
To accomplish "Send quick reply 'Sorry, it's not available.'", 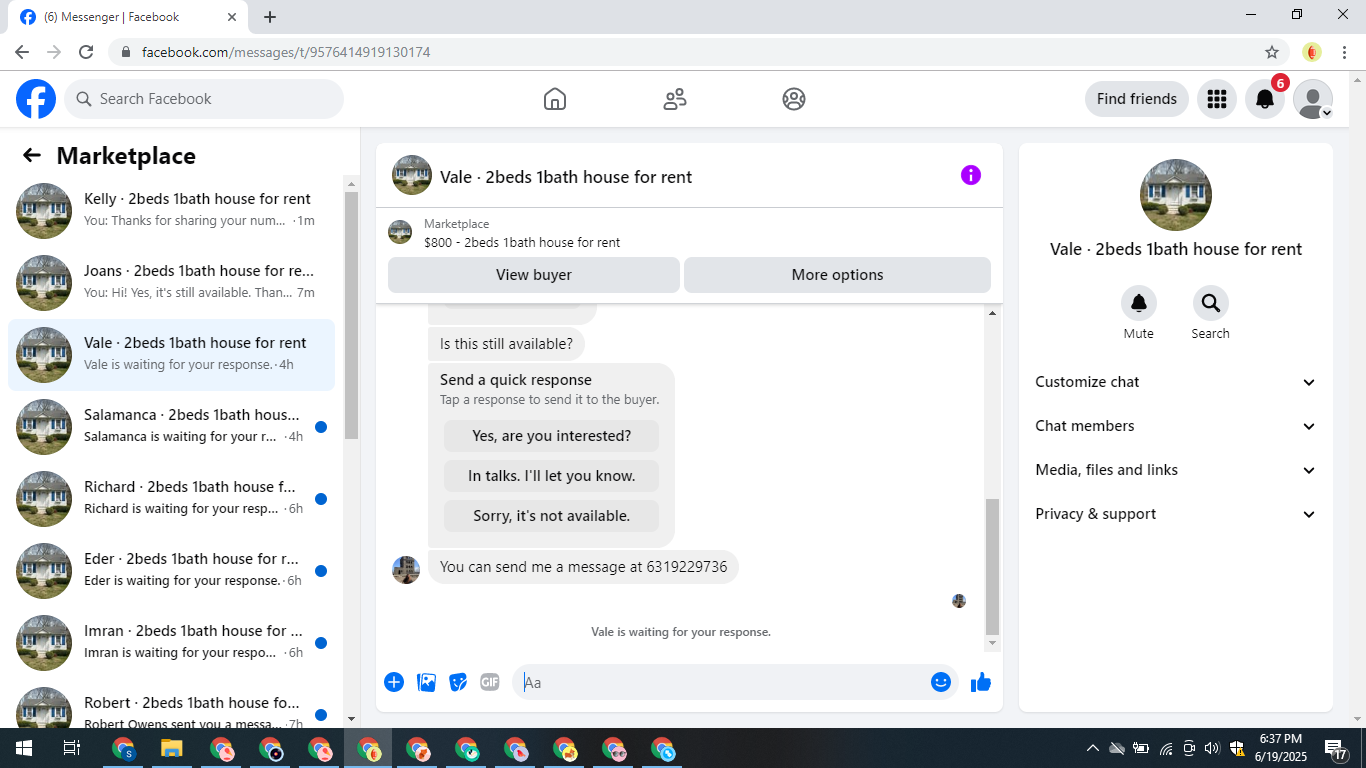I will [551, 516].
